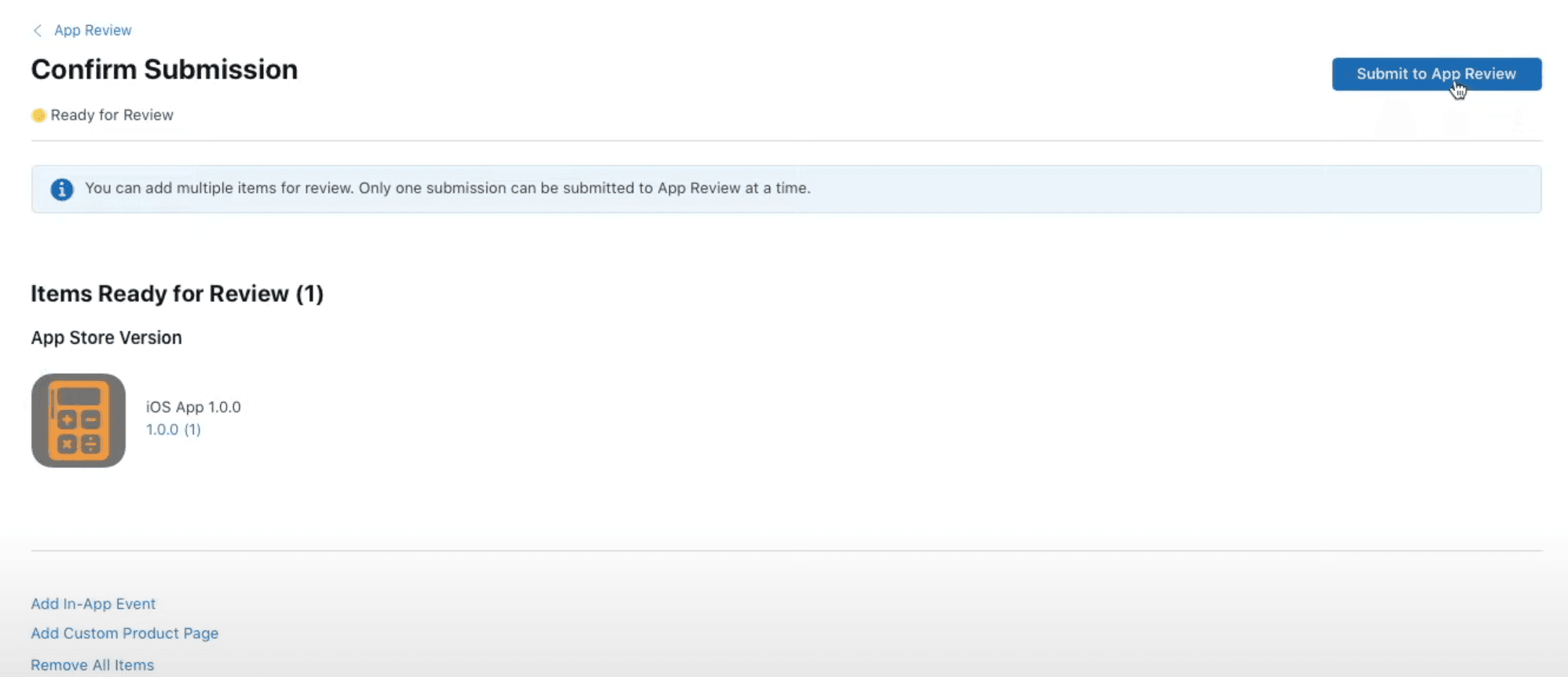1568x677 pixels.
Task: Go back via App Review breadcrumb link
Action: [x=93, y=31]
